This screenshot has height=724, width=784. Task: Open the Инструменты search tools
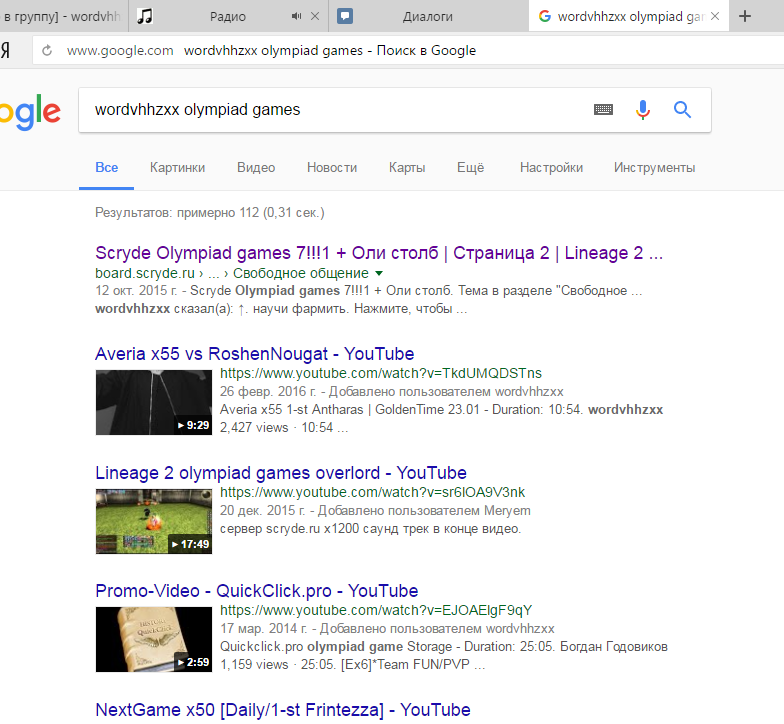654,168
